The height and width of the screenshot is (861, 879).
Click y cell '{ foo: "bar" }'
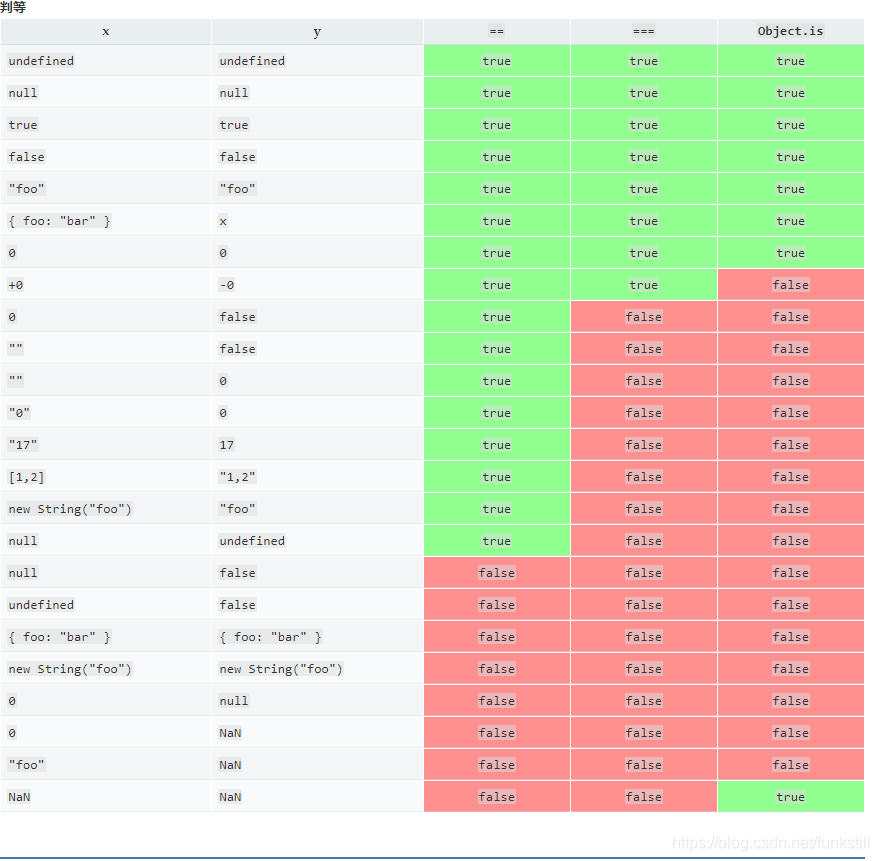[270, 637]
